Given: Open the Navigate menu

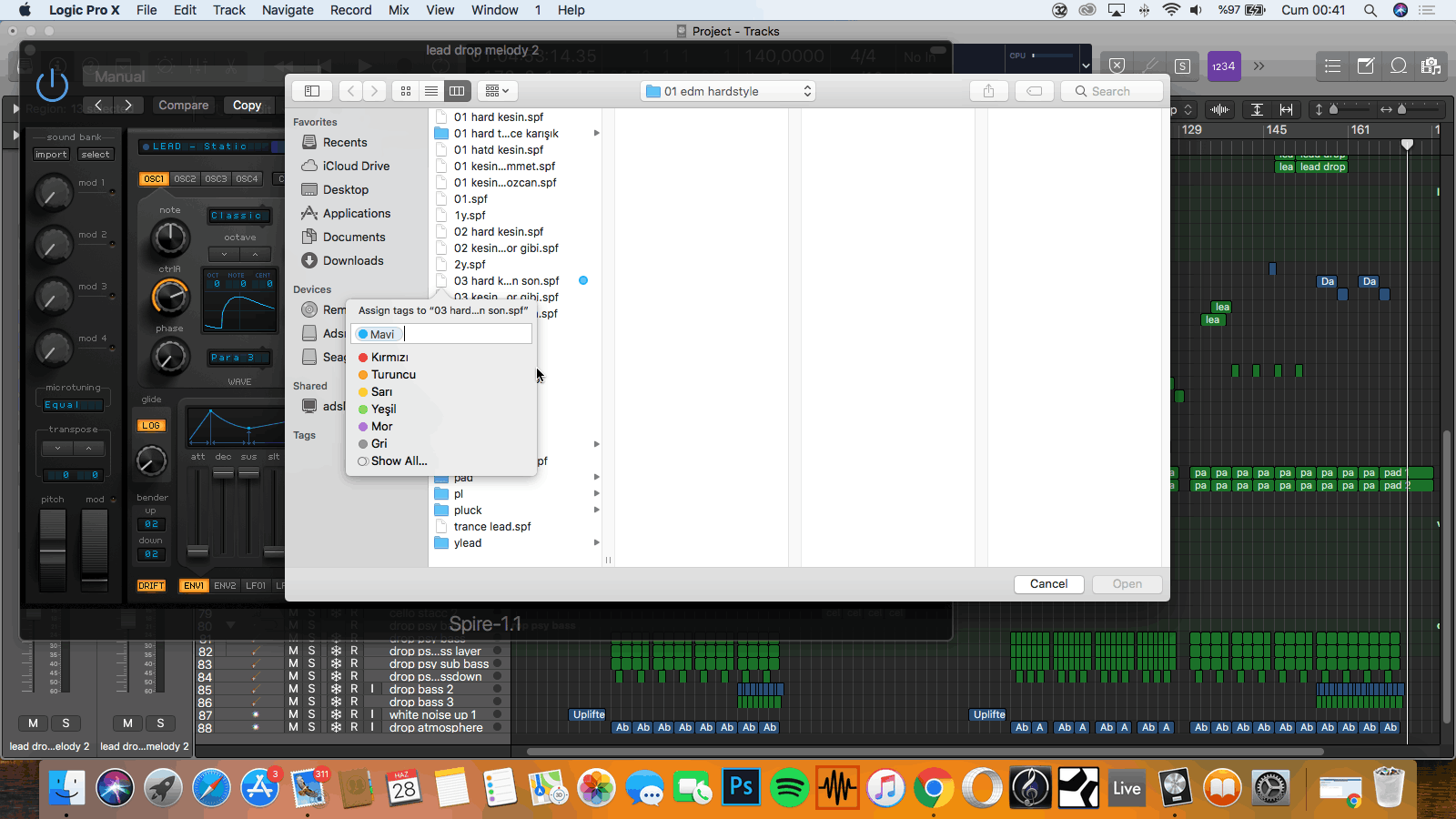Looking at the screenshot, I should click(x=288, y=10).
